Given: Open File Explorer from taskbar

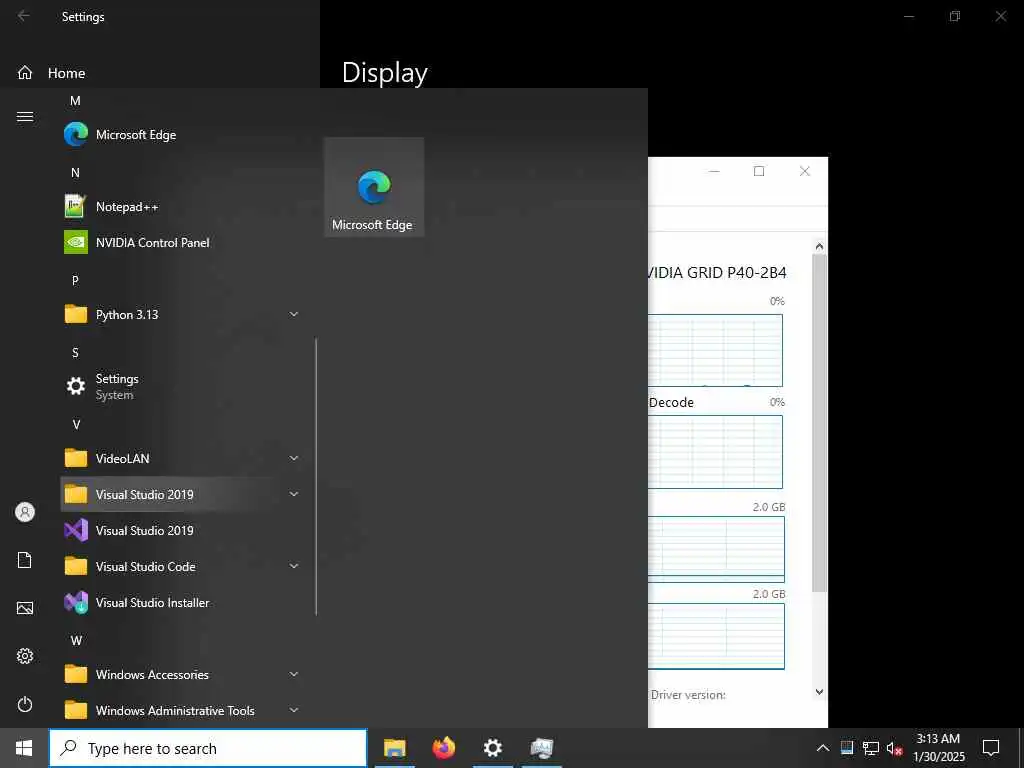Looking at the screenshot, I should point(394,748).
